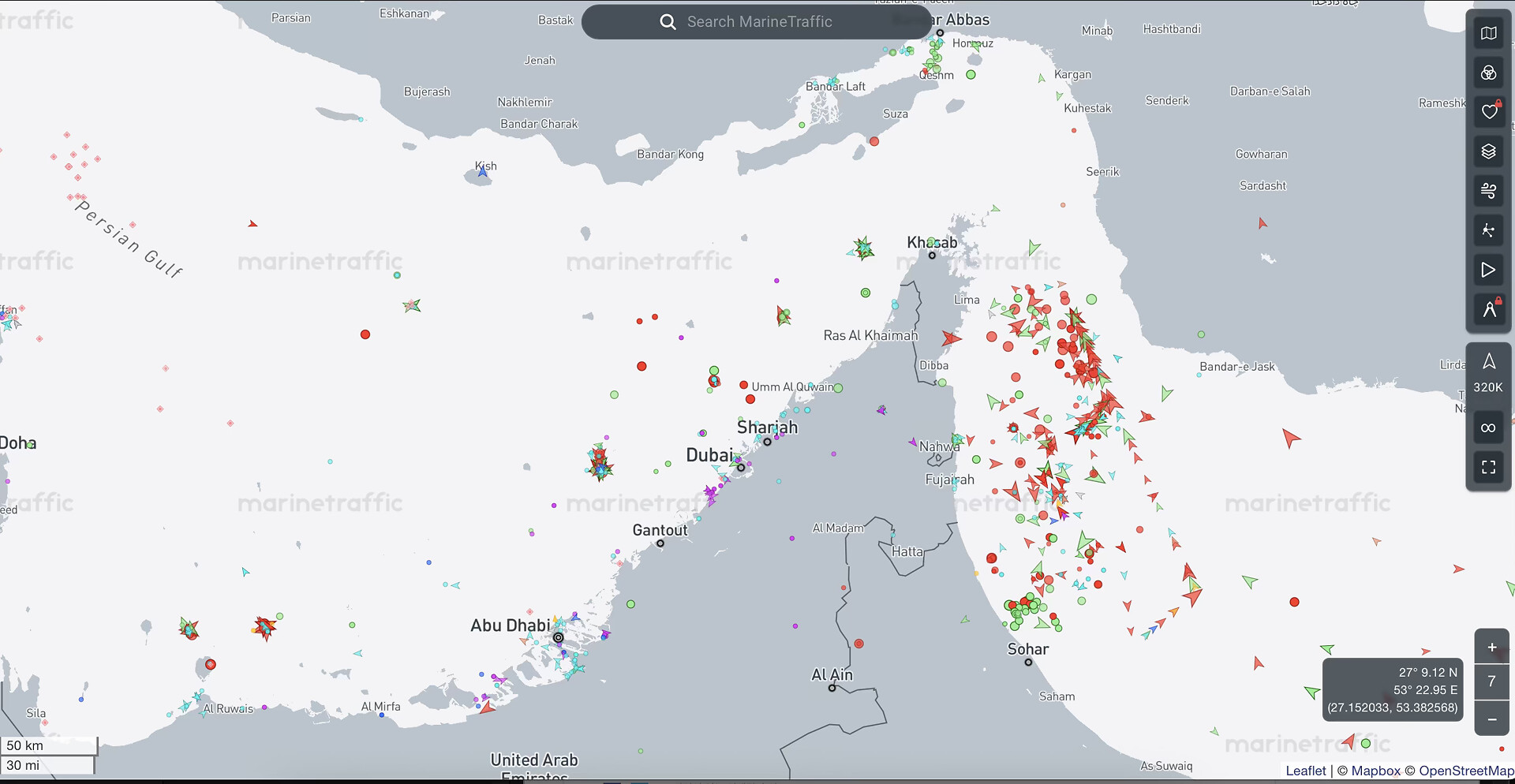Open the density network nodes icon
1515x784 pixels.
tap(1488, 230)
